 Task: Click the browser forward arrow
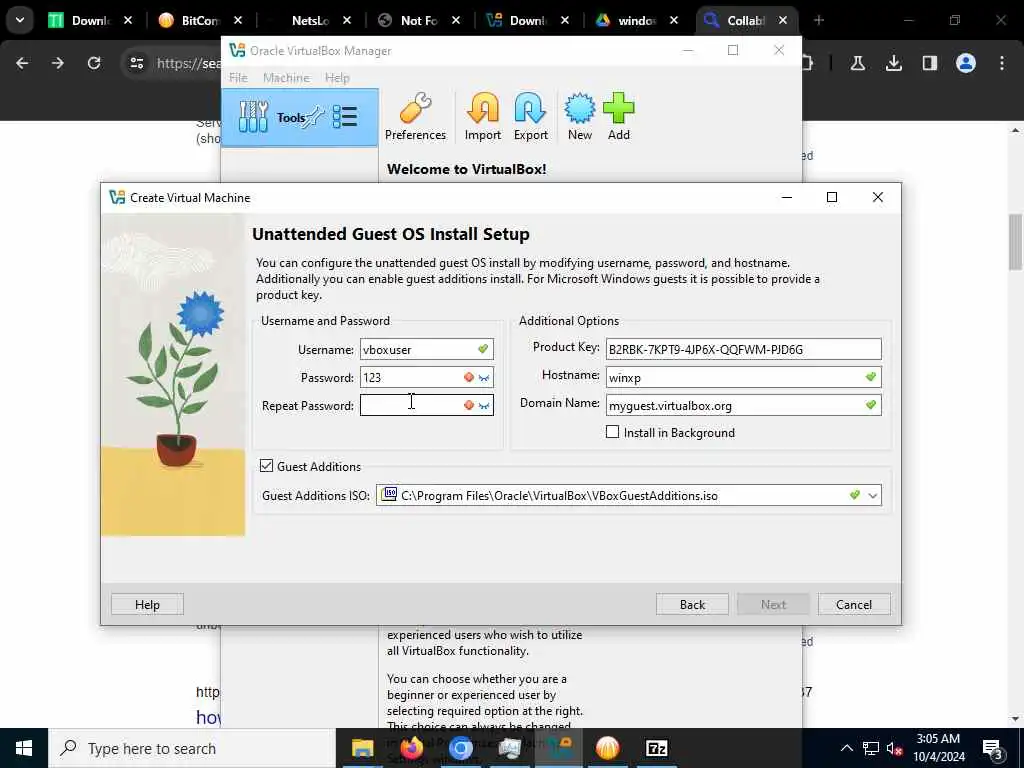[58, 63]
